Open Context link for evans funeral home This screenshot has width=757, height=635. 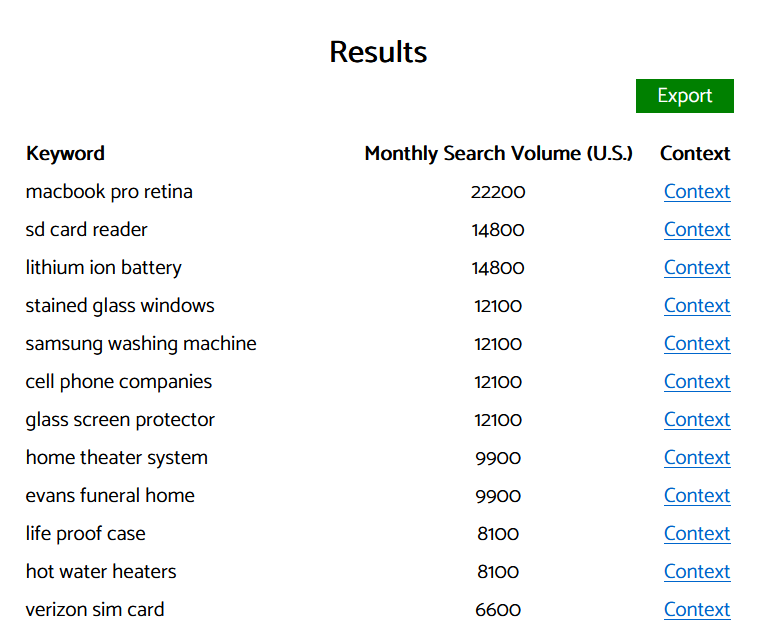[696, 496]
